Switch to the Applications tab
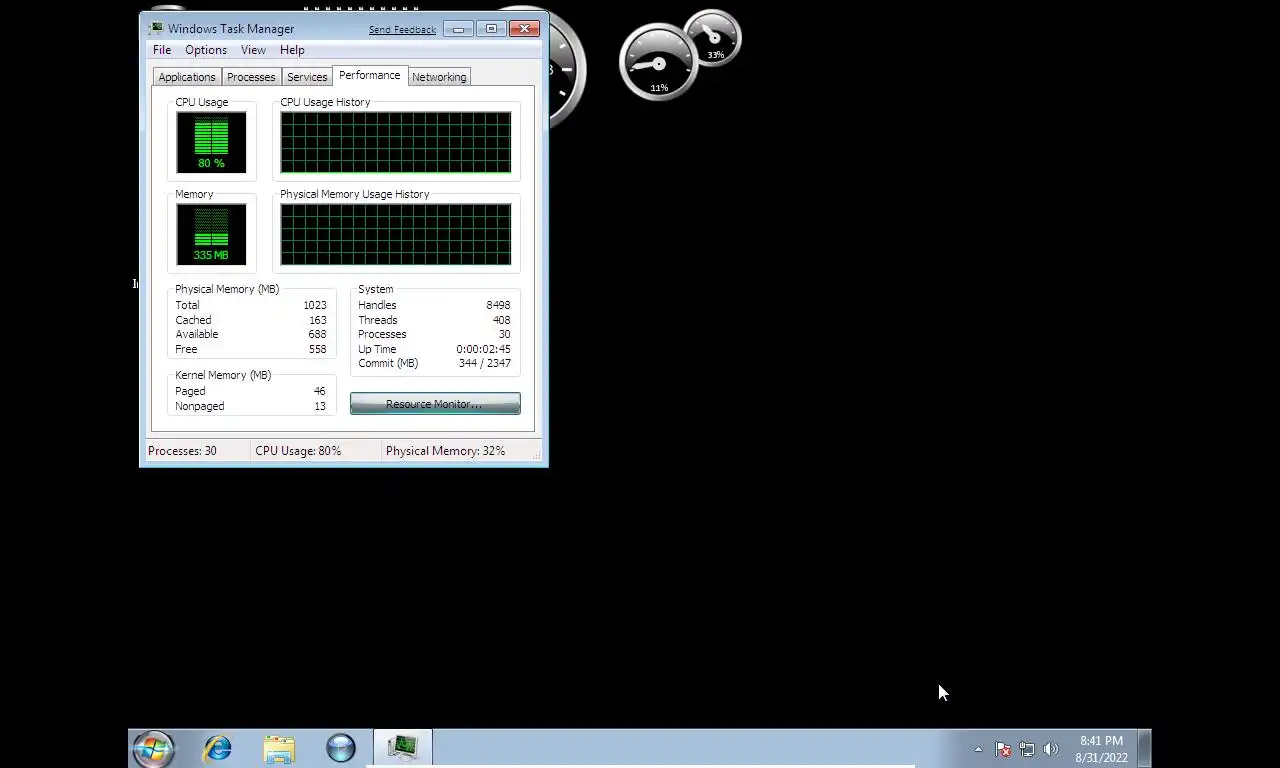This screenshot has height=768, width=1280. point(187,77)
